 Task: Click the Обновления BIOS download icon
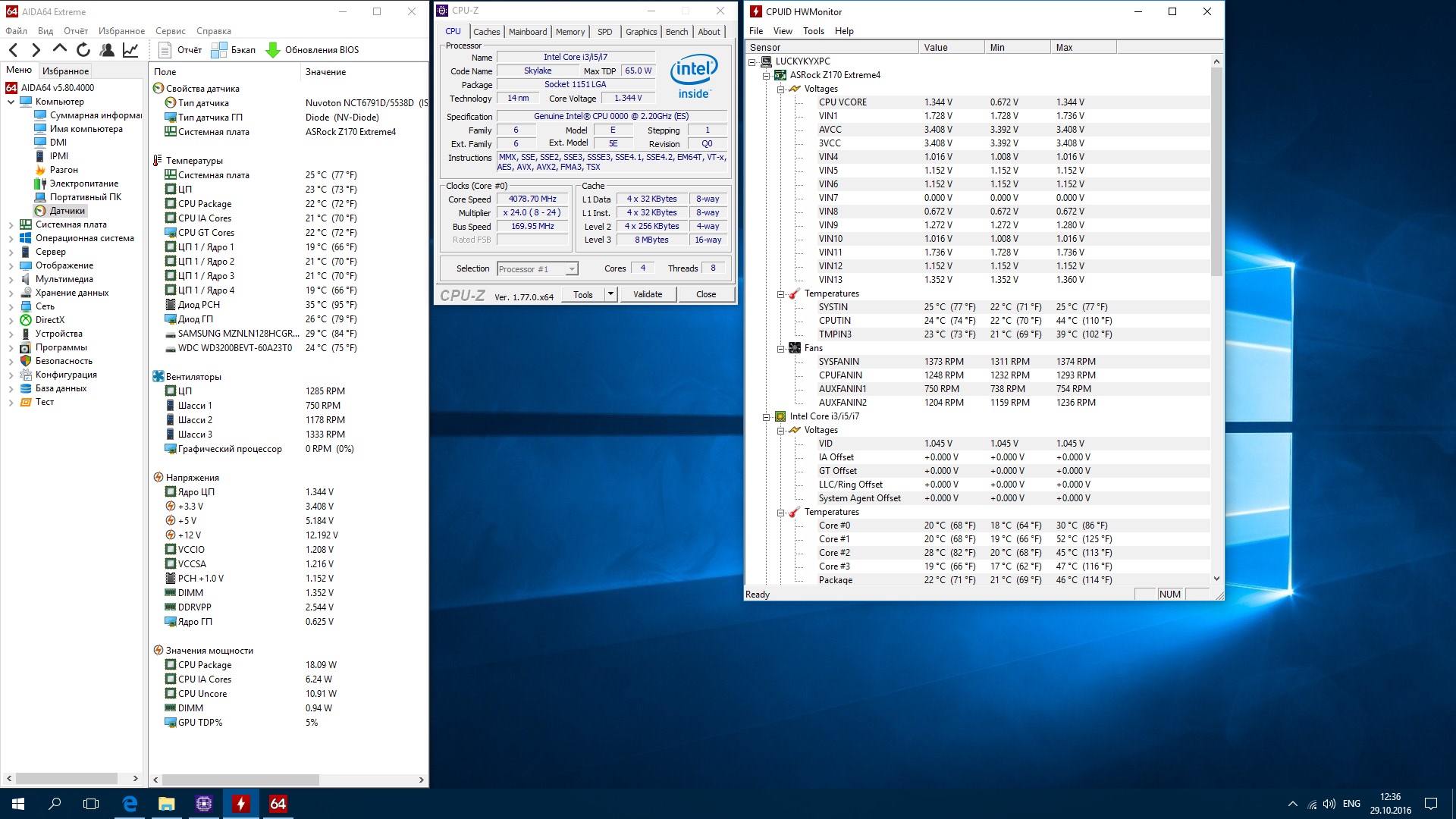point(273,50)
